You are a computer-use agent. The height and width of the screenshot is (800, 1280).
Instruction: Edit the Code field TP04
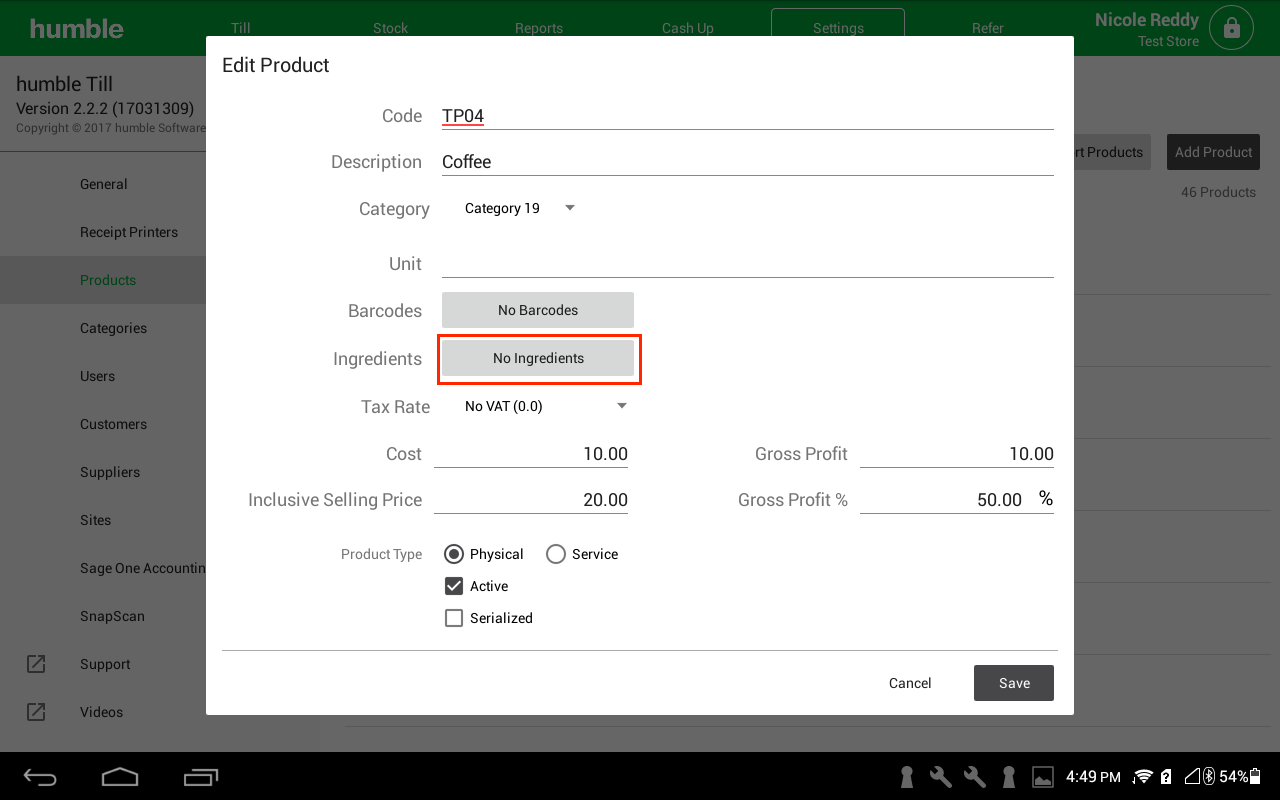point(748,116)
